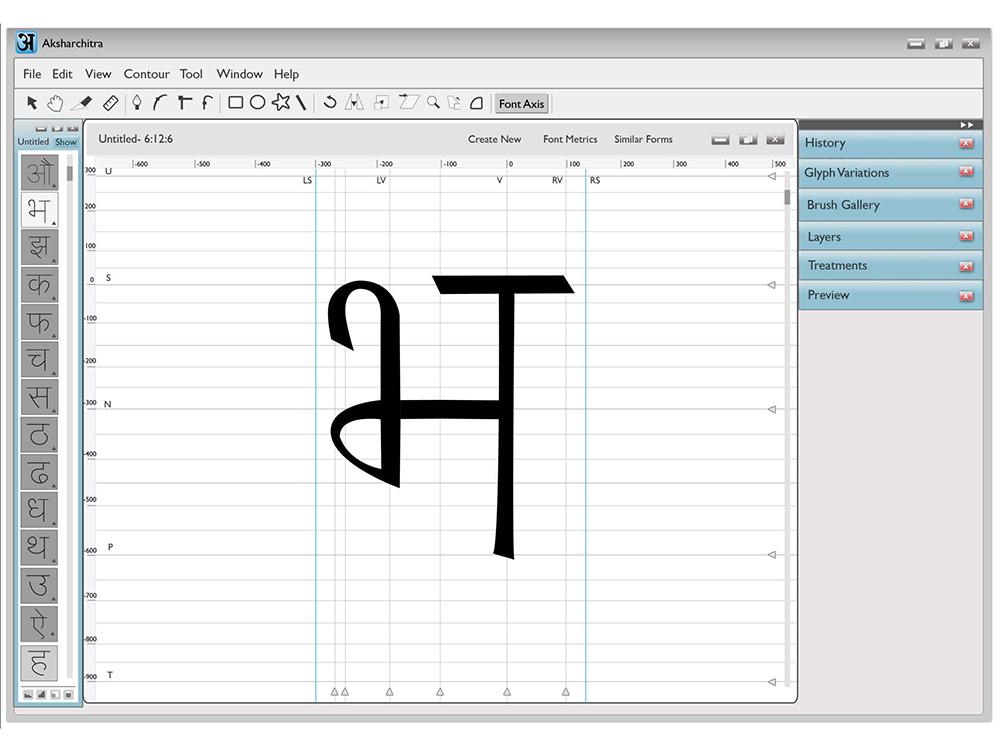The height and width of the screenshot is (750, 1000).
Task: Pick the ellipse shape tool
Action: pyautogui.click(x=257, y=103)
